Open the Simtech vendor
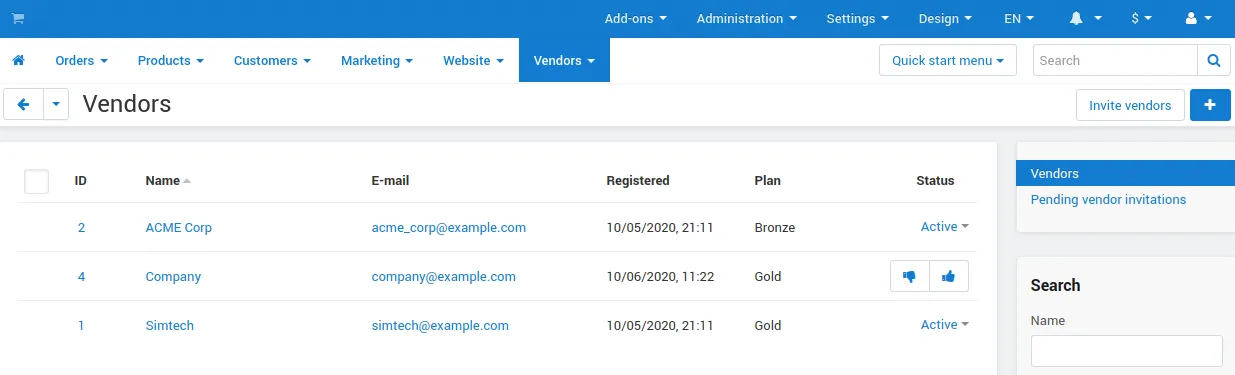 [169, 326]
